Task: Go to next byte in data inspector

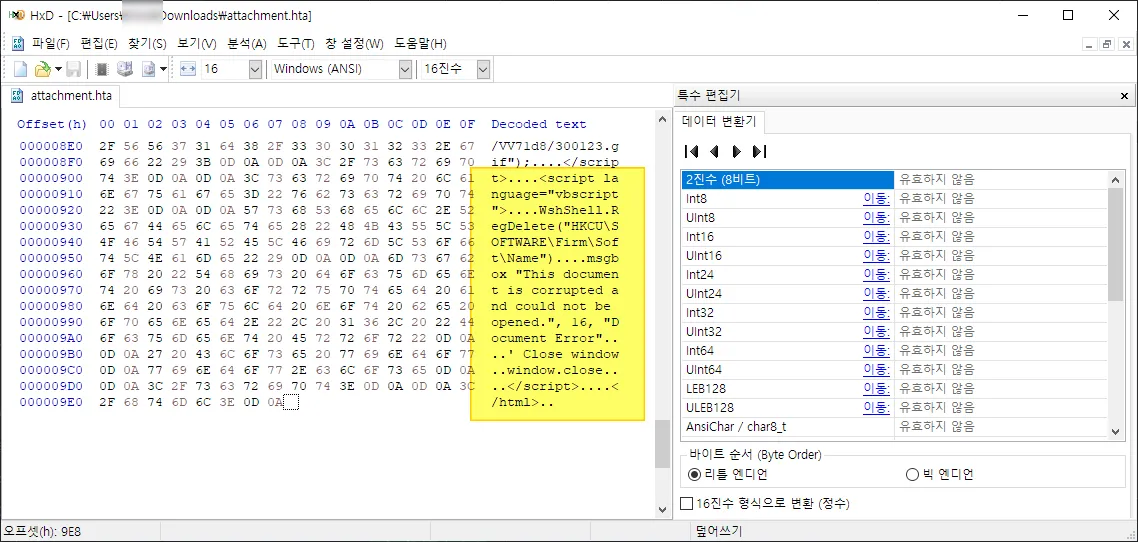Action: point(737,152)
